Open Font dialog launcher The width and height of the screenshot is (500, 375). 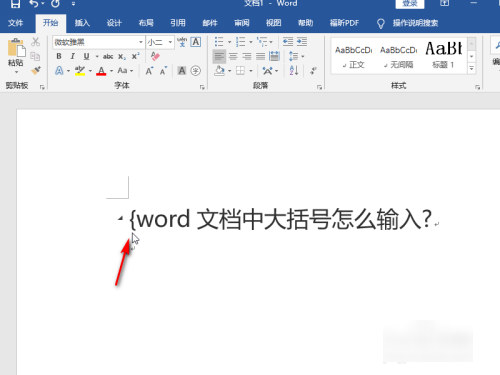202,87
